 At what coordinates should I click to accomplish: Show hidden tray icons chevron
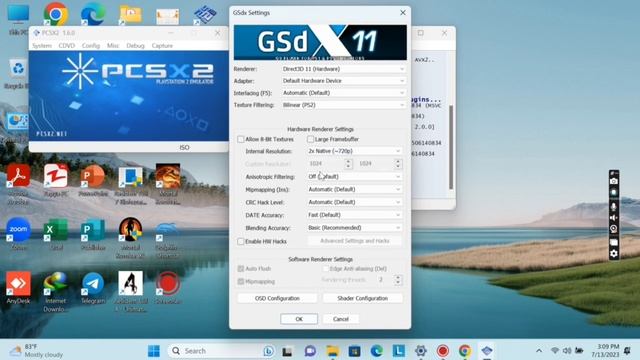click(539, 351)
